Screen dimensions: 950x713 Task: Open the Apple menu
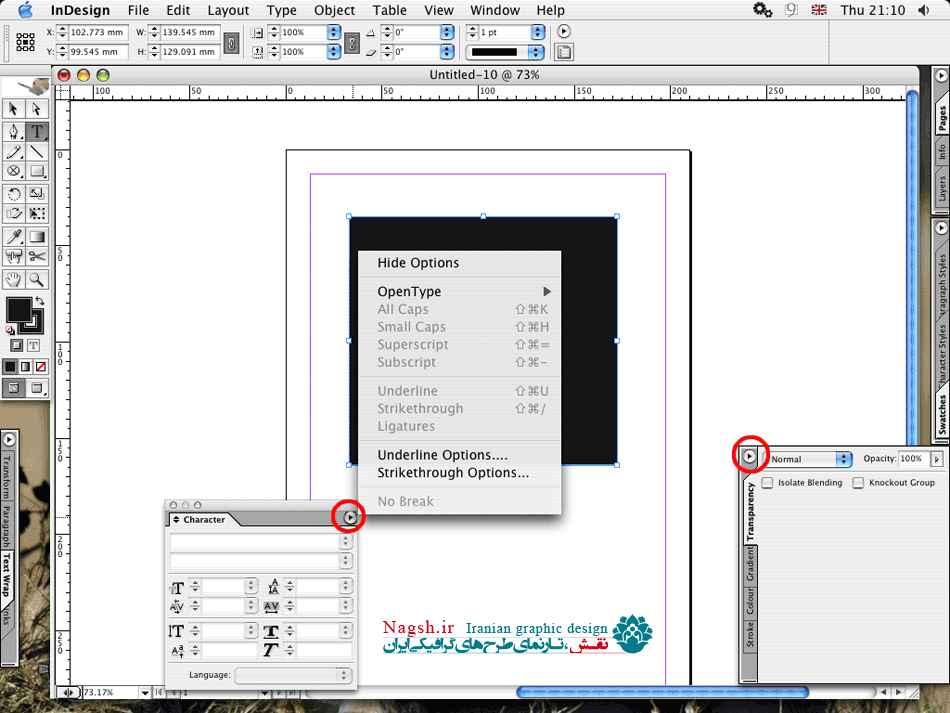point(25,10)
